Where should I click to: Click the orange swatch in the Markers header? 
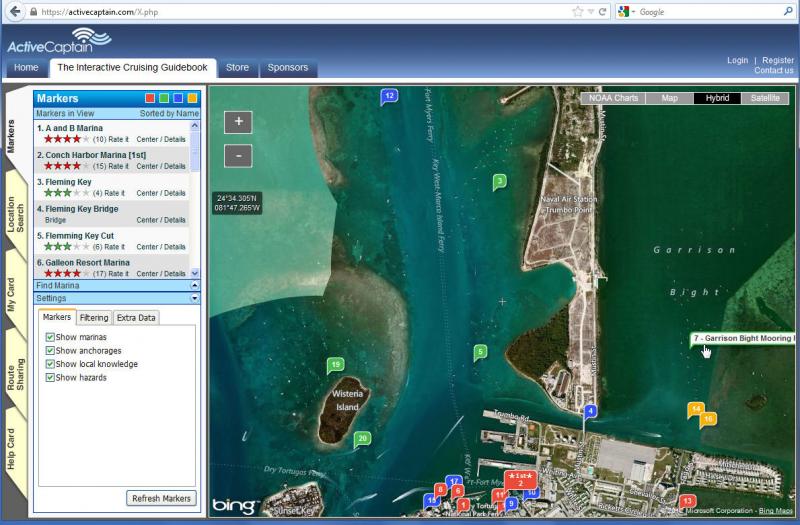tap(192, 98)
